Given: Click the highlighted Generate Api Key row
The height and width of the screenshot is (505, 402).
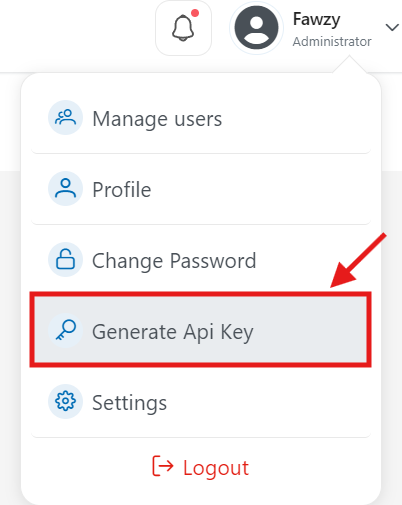Looking at the screenshot, I should 201,330.
